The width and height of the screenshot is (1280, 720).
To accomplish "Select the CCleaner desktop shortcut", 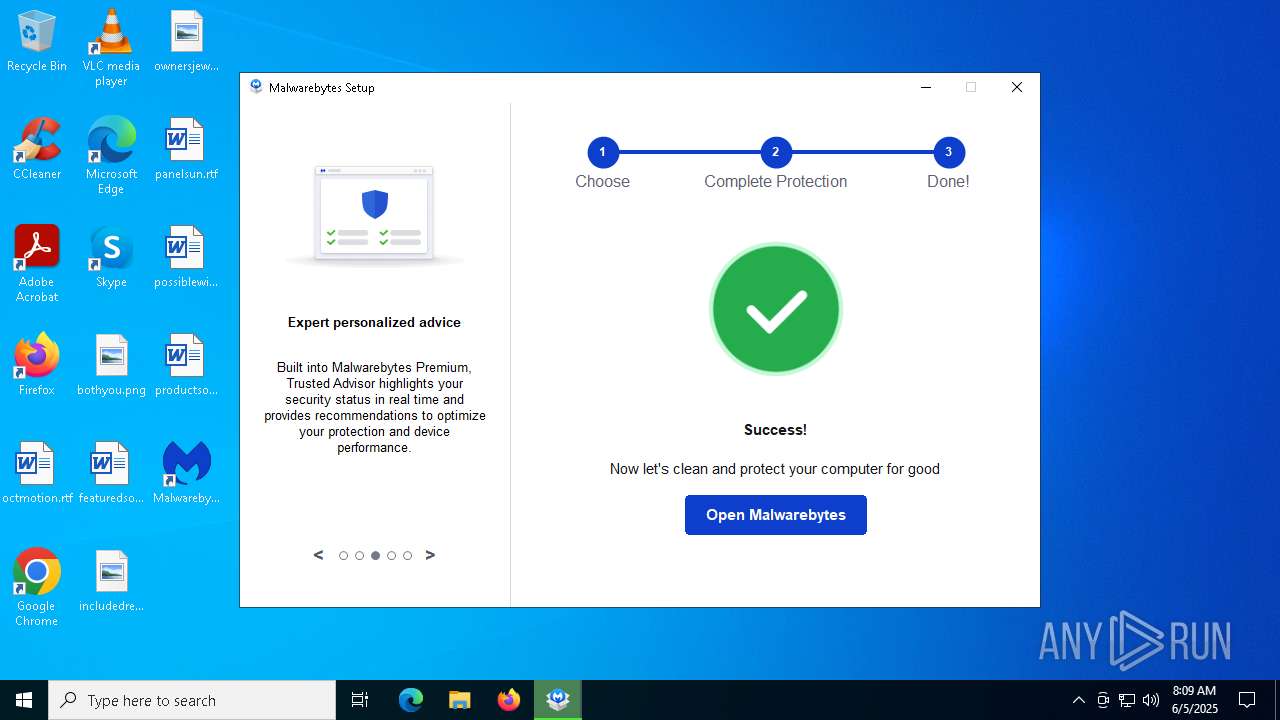I will 37,149.
